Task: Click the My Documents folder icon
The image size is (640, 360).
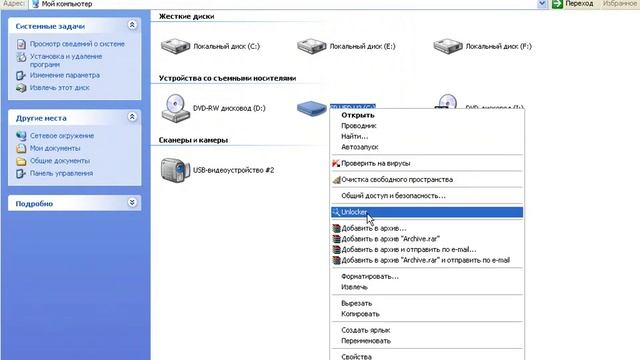Action: click(21, 148)
